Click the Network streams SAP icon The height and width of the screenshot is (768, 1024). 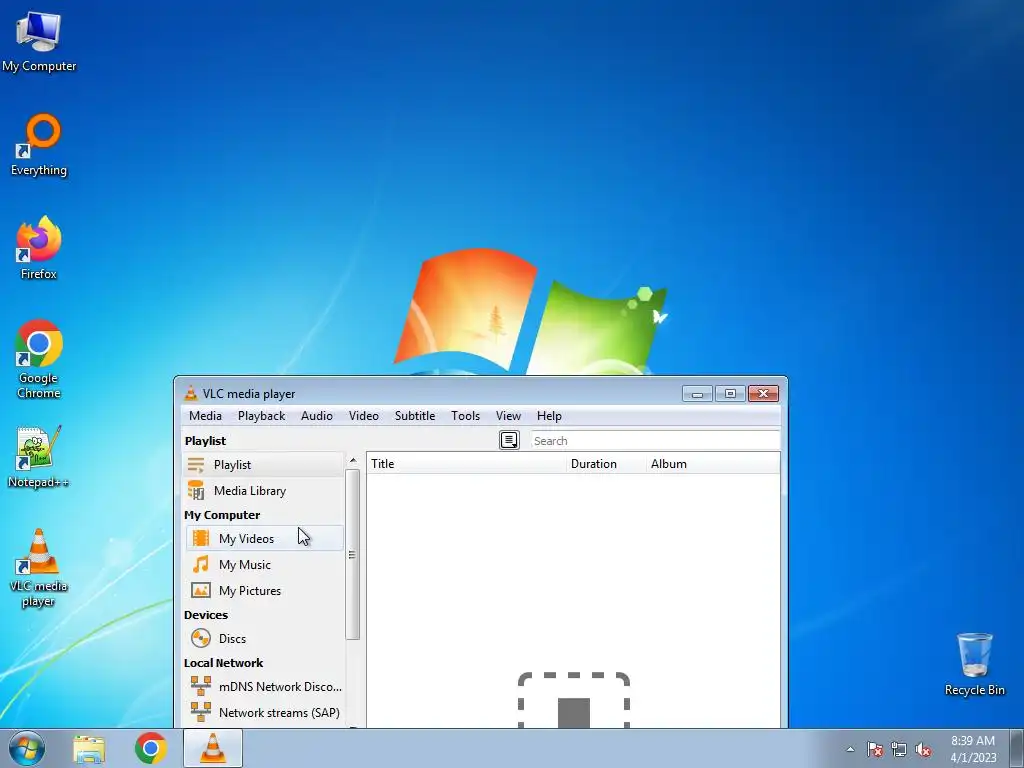click(200, 712)
